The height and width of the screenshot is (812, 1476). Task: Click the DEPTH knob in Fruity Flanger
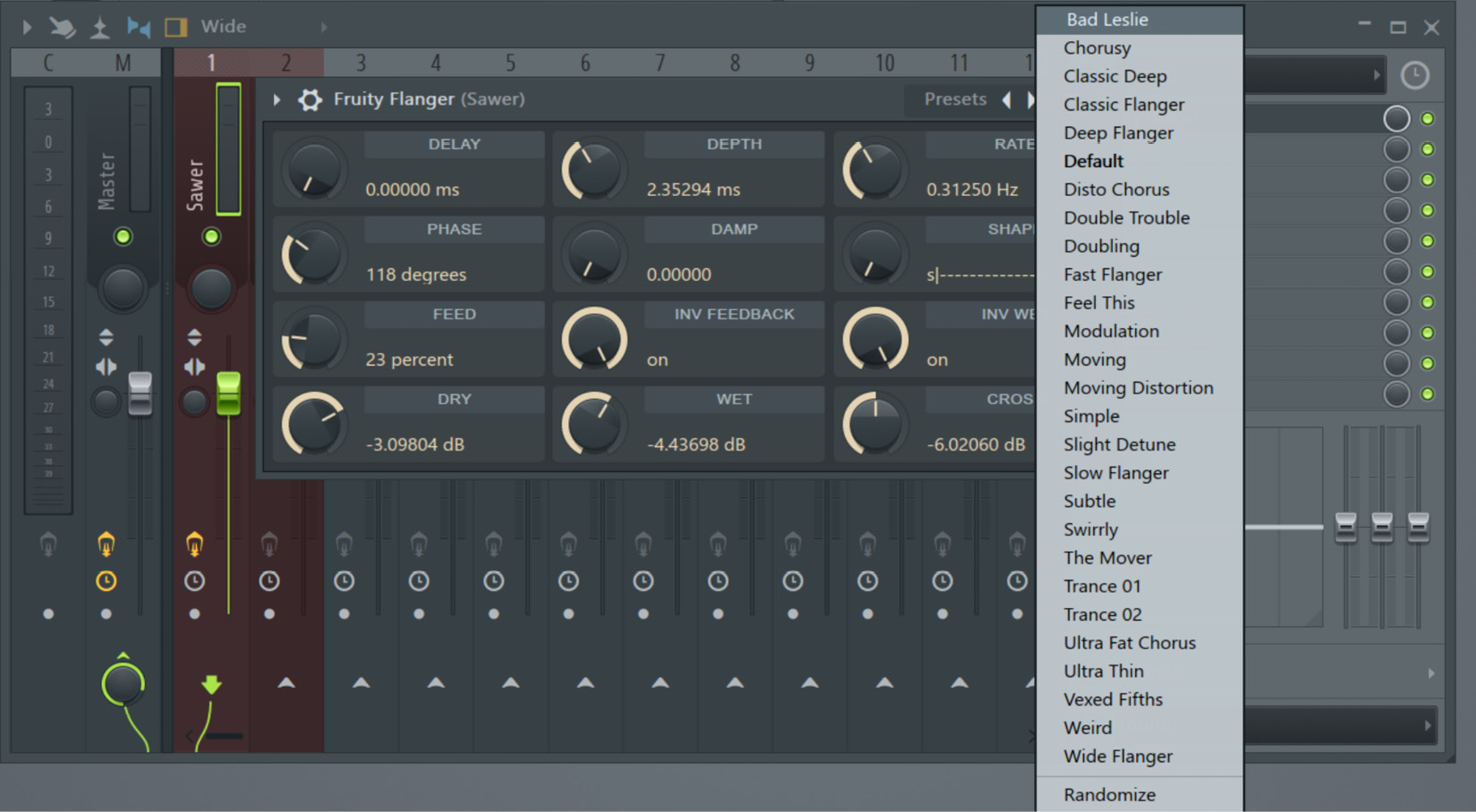592,170
